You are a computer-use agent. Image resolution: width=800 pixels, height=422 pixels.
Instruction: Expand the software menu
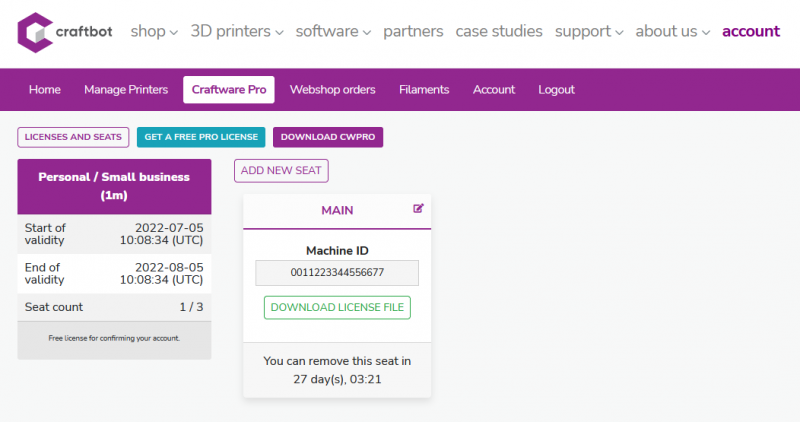click(x=333, y=31)
